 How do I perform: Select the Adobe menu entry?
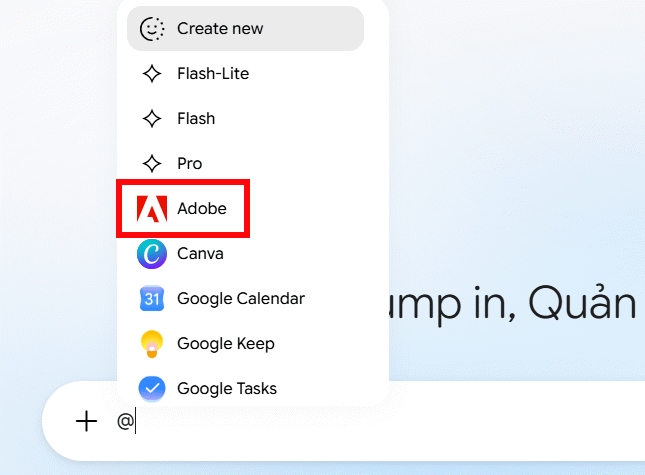(245, 209)
